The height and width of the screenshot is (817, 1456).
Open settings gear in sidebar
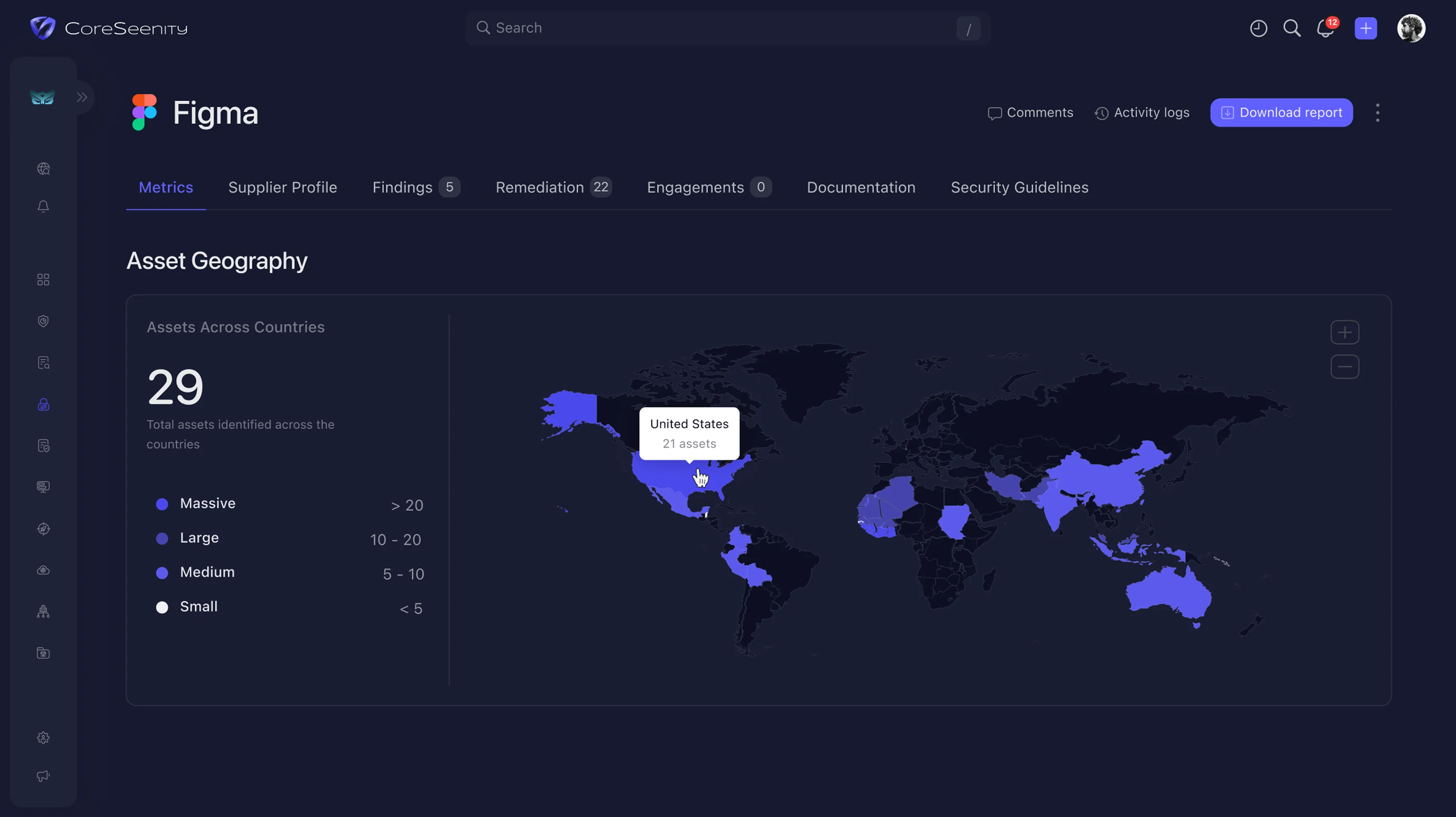(x=43, y=738)
